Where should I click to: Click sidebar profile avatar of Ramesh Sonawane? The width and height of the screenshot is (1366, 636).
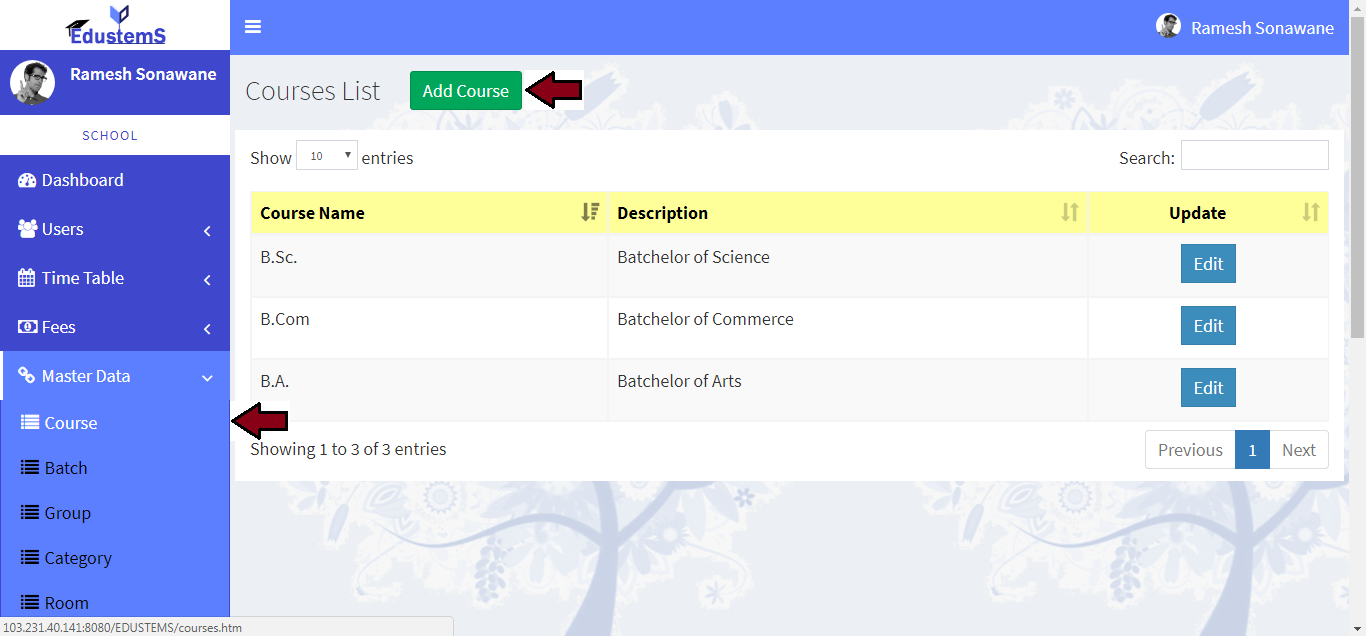pyautogui.click(x=32, y=83)
